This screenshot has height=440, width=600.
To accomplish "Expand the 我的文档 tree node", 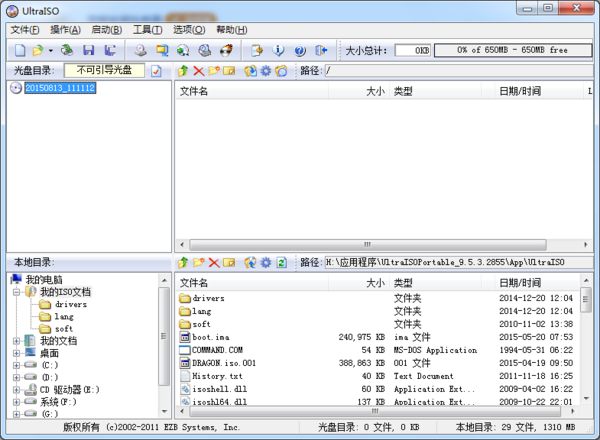I will pyautogui.click(x=16, y=341).
